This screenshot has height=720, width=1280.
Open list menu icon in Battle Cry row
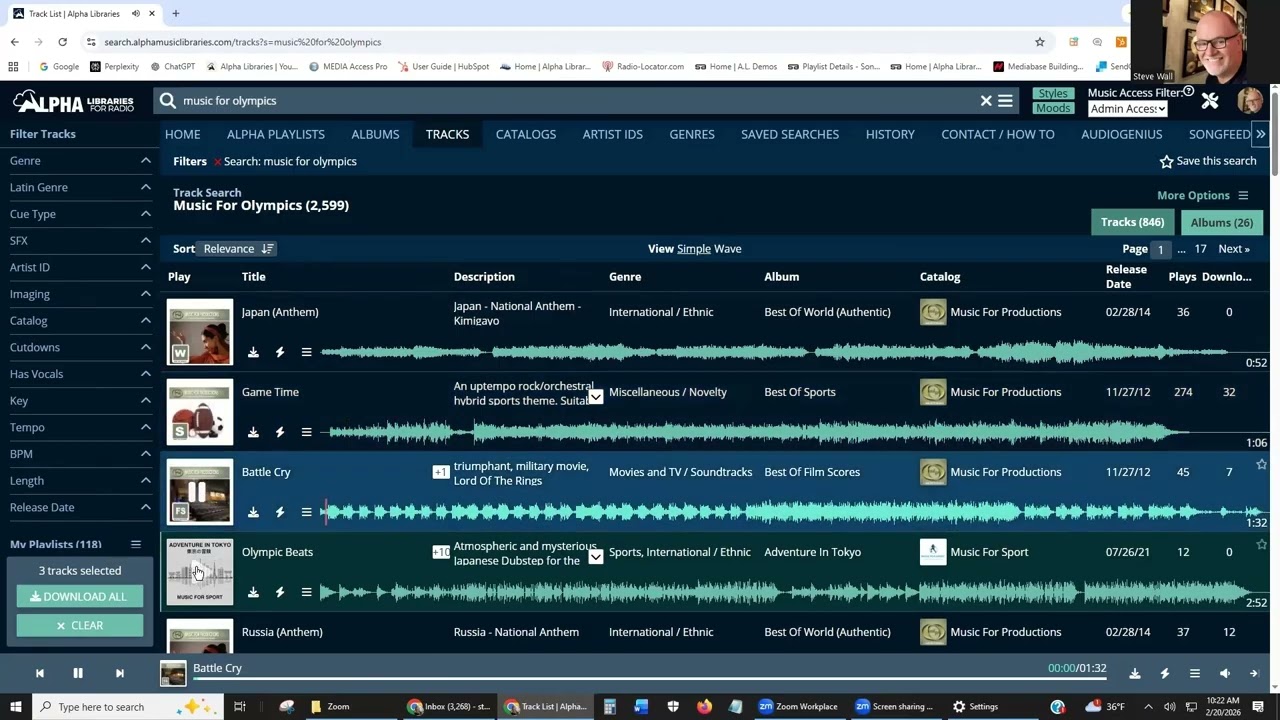tap(306, 512)
